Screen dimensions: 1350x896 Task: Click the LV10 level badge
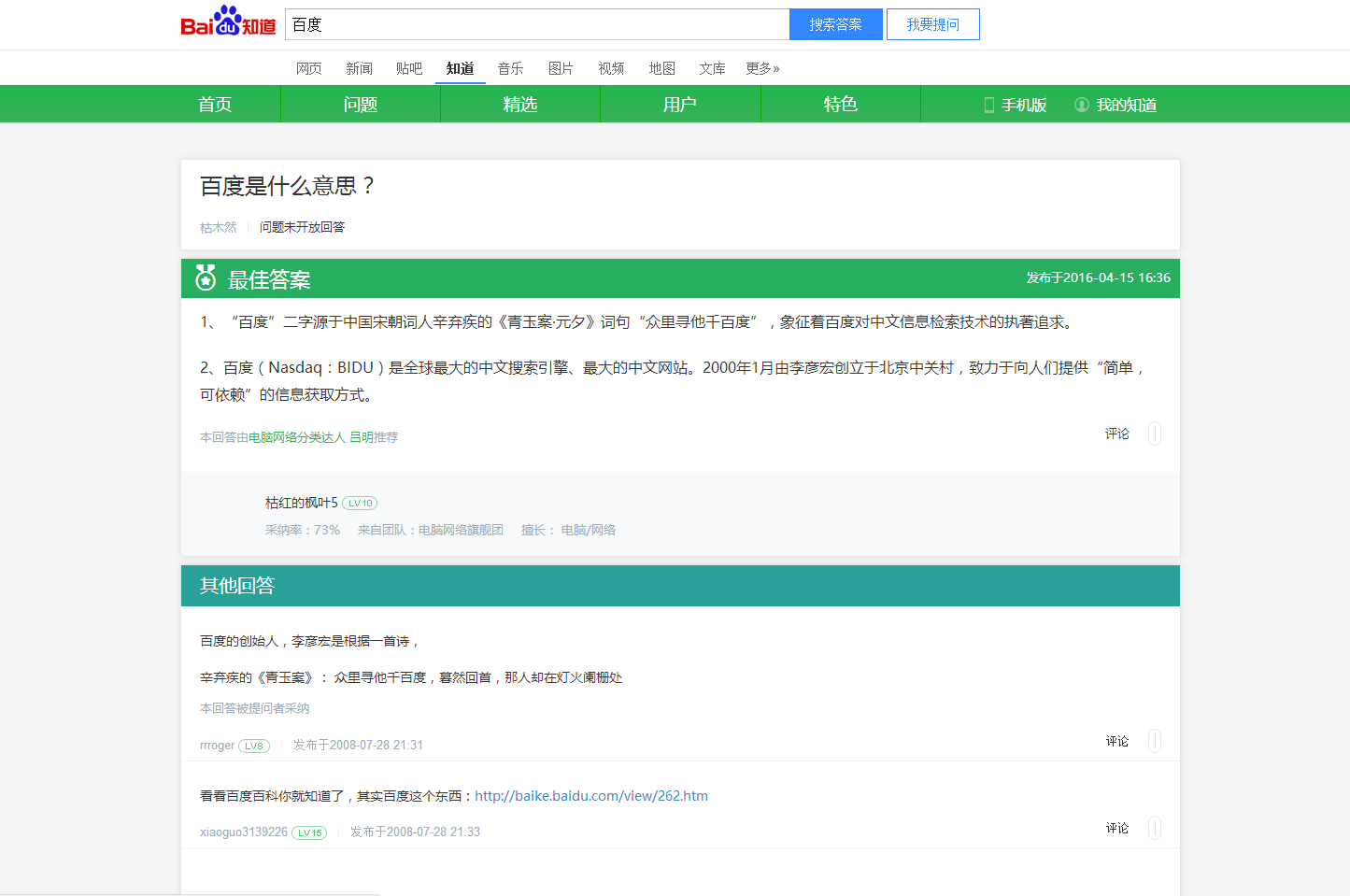[360, 504]
